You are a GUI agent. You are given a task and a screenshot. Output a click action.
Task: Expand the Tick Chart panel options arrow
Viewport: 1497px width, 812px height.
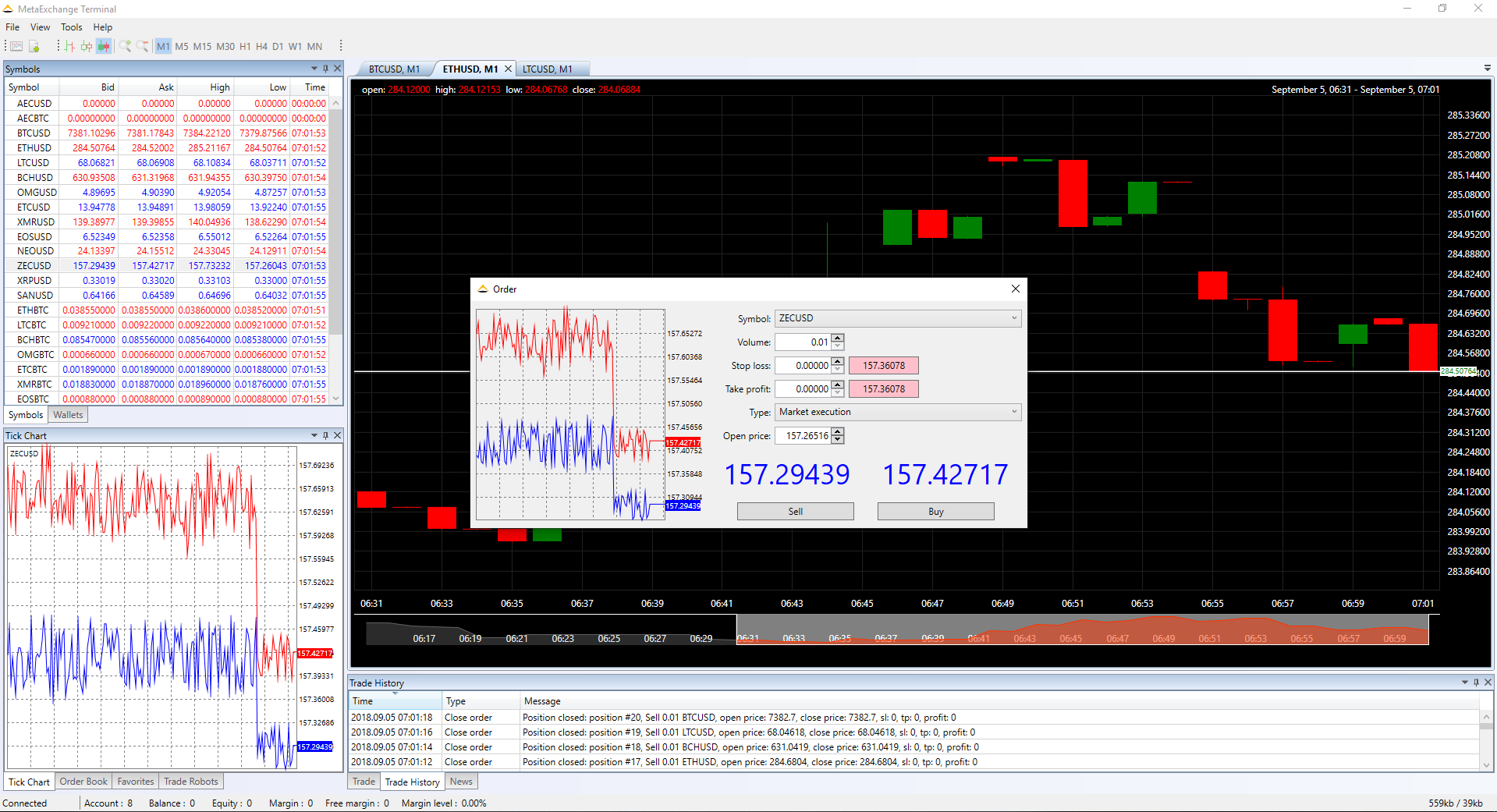point(314,435)
